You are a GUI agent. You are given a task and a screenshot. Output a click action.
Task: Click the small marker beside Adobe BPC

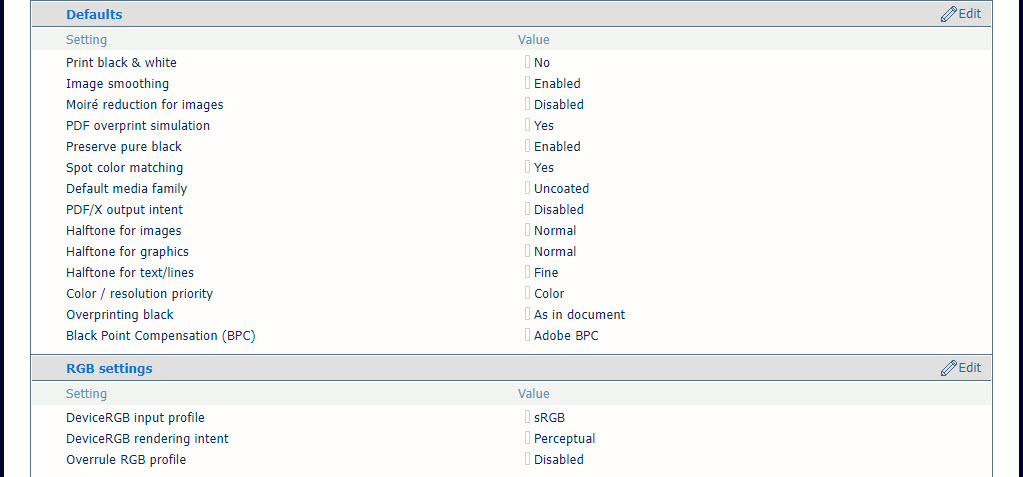(527, 335)
